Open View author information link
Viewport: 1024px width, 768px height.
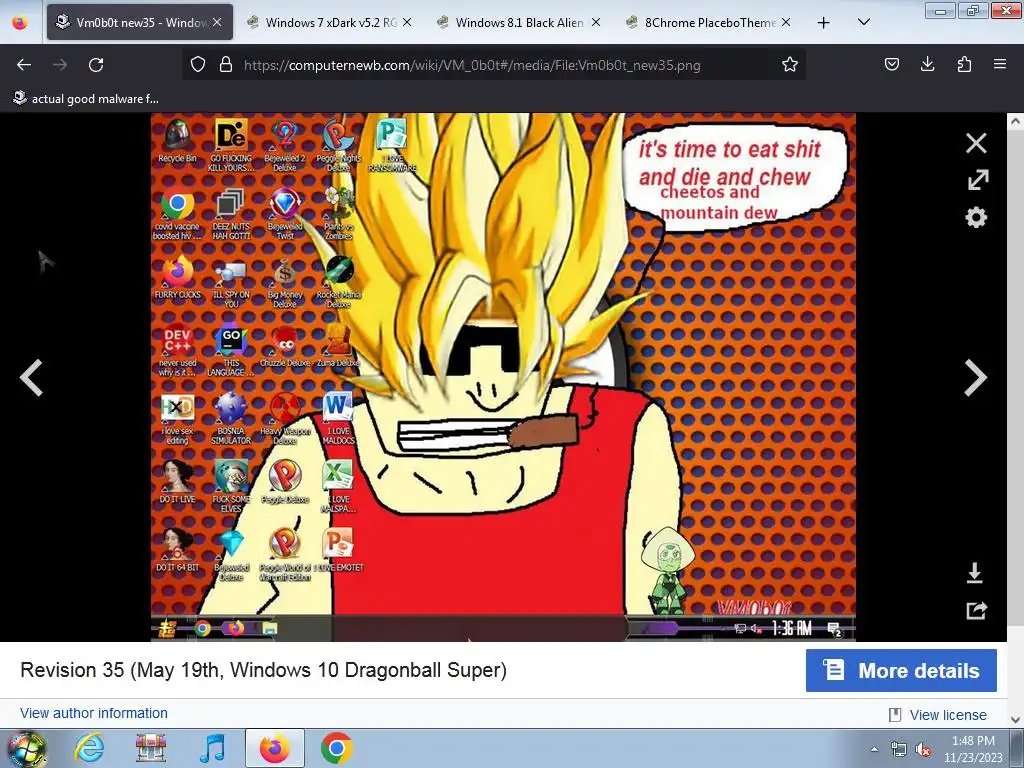[x=93, y=713]
